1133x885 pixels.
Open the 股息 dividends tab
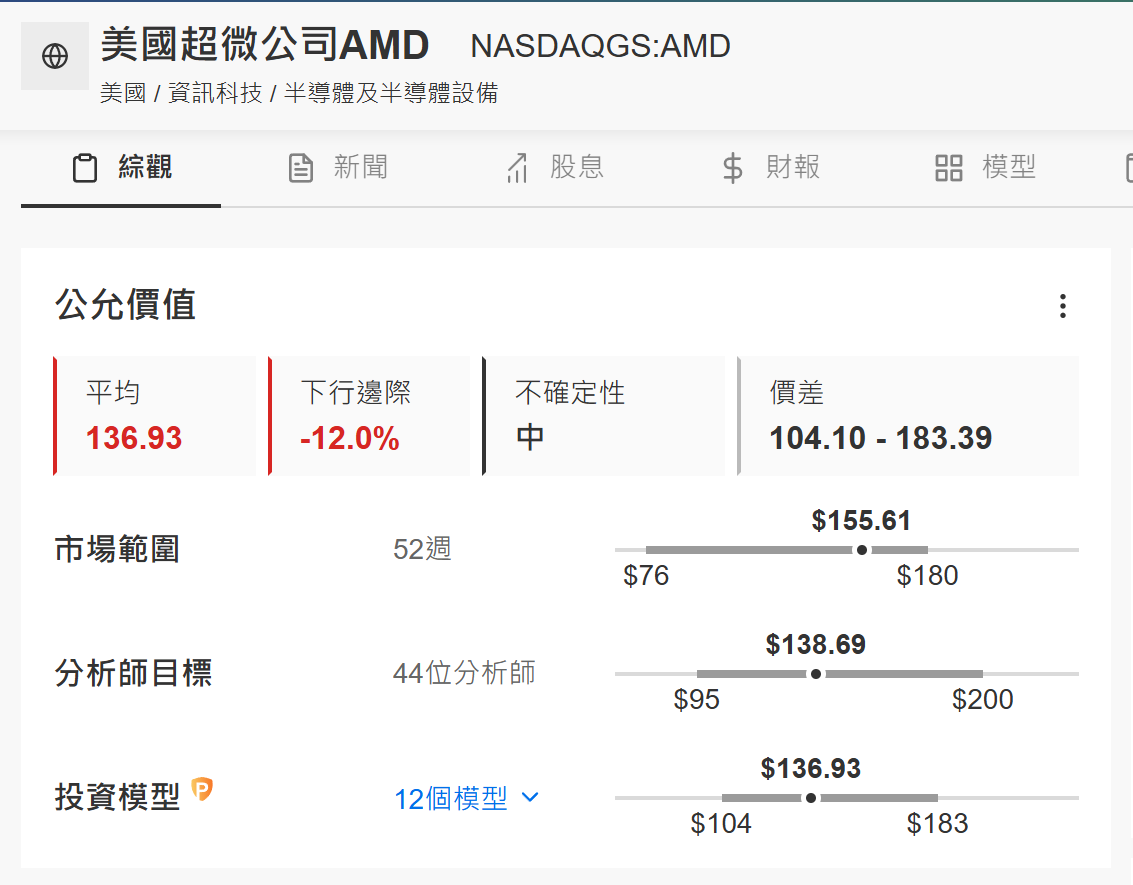[554, 168]
